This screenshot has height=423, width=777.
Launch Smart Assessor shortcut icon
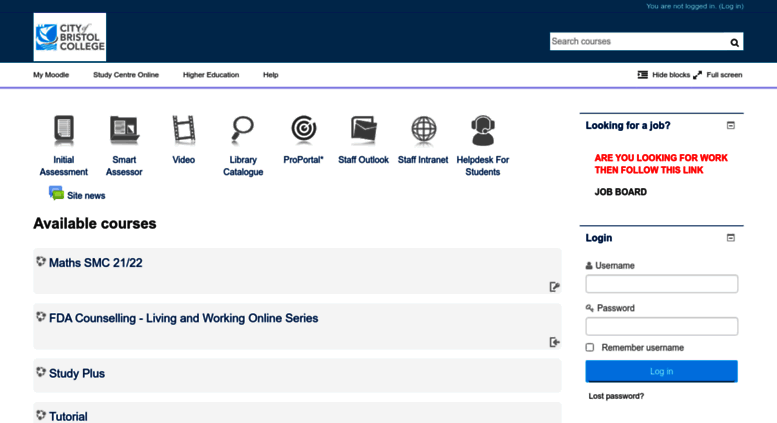click(x=124, y=130)
